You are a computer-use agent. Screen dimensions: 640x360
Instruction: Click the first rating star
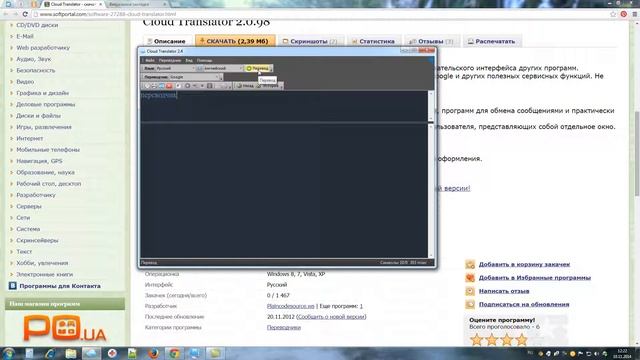click(x=476, y=340)
